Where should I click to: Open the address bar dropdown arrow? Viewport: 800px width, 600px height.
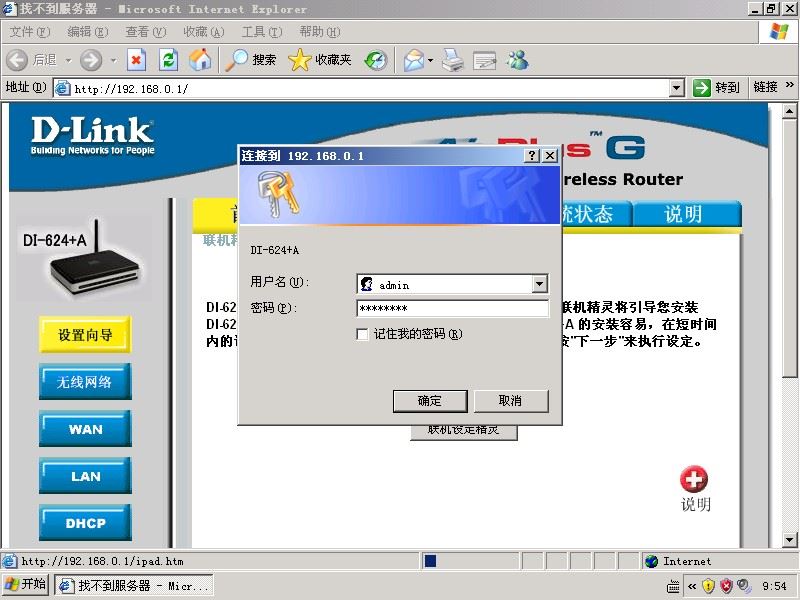click(677, 88)
